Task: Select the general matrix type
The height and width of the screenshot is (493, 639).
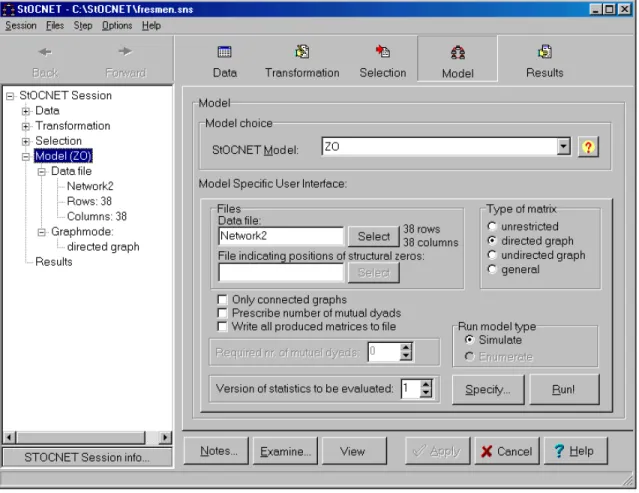Action: pyautogui.click(x=492, y=269)
